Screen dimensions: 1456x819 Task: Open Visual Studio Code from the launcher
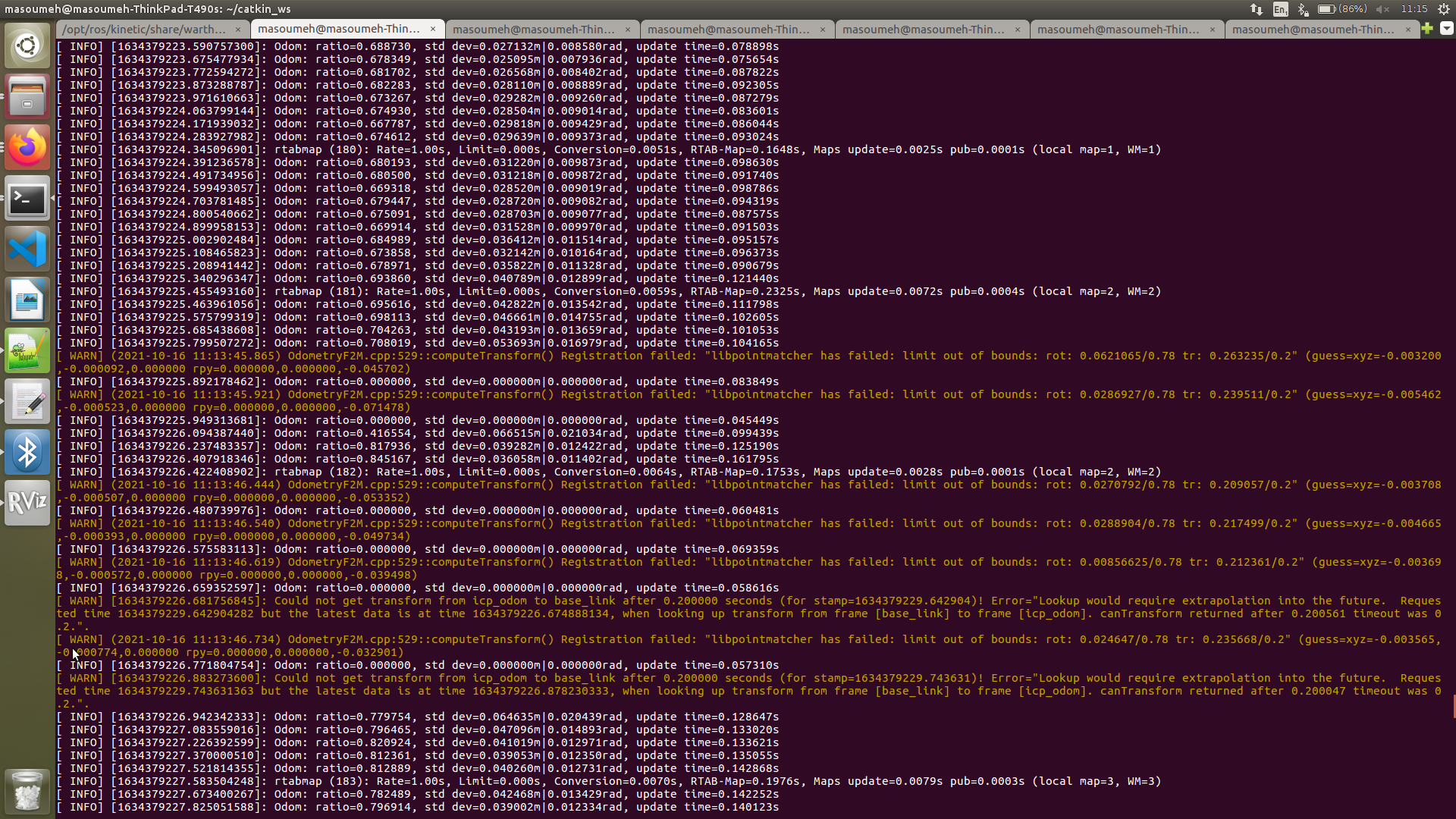pos(27,249)
